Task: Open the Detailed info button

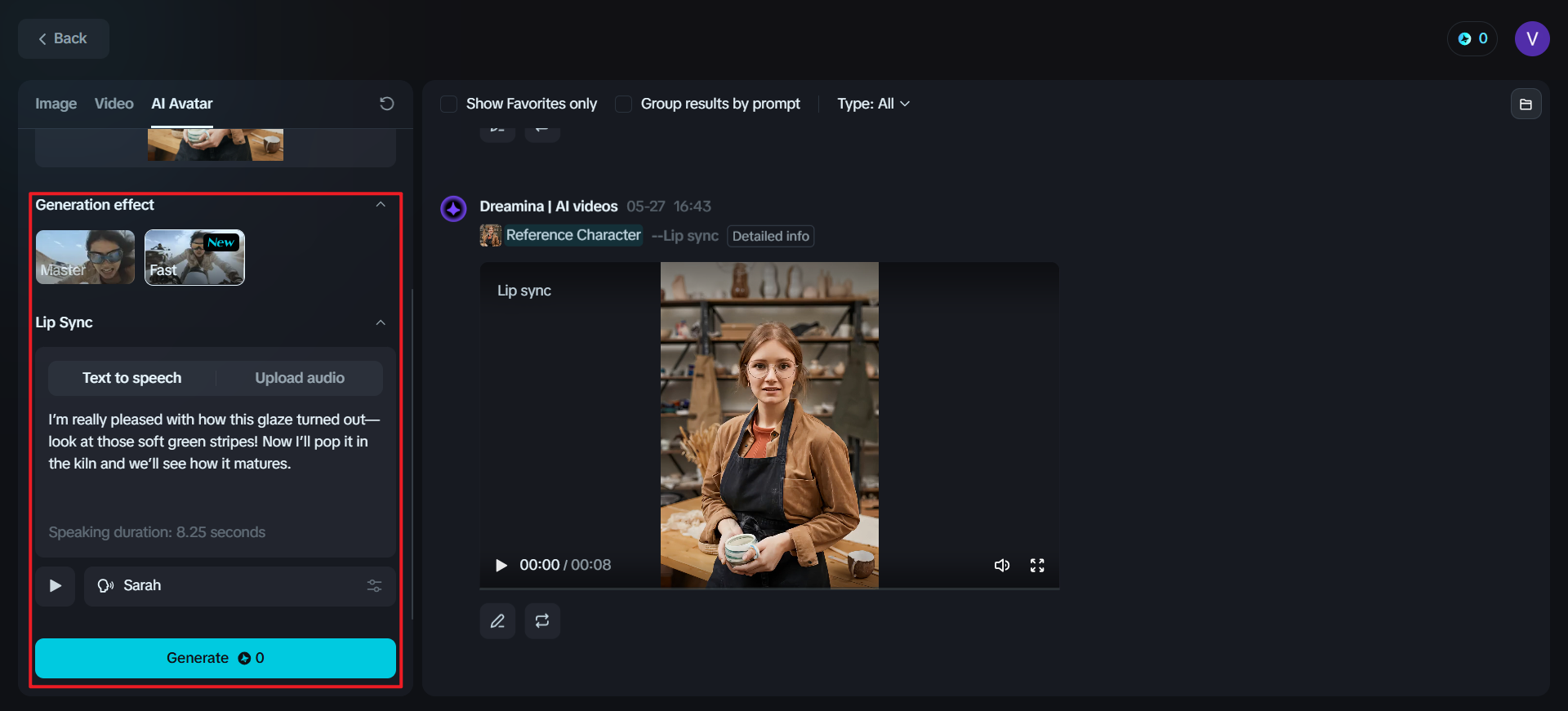Action: coord(770,236)
